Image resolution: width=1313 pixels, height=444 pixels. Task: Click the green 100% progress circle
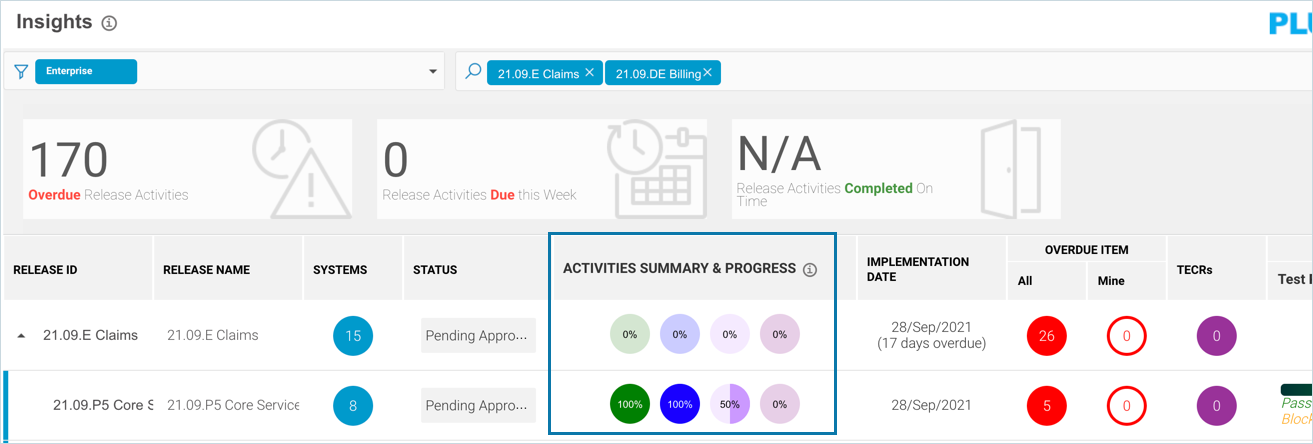tap(629, 405)
